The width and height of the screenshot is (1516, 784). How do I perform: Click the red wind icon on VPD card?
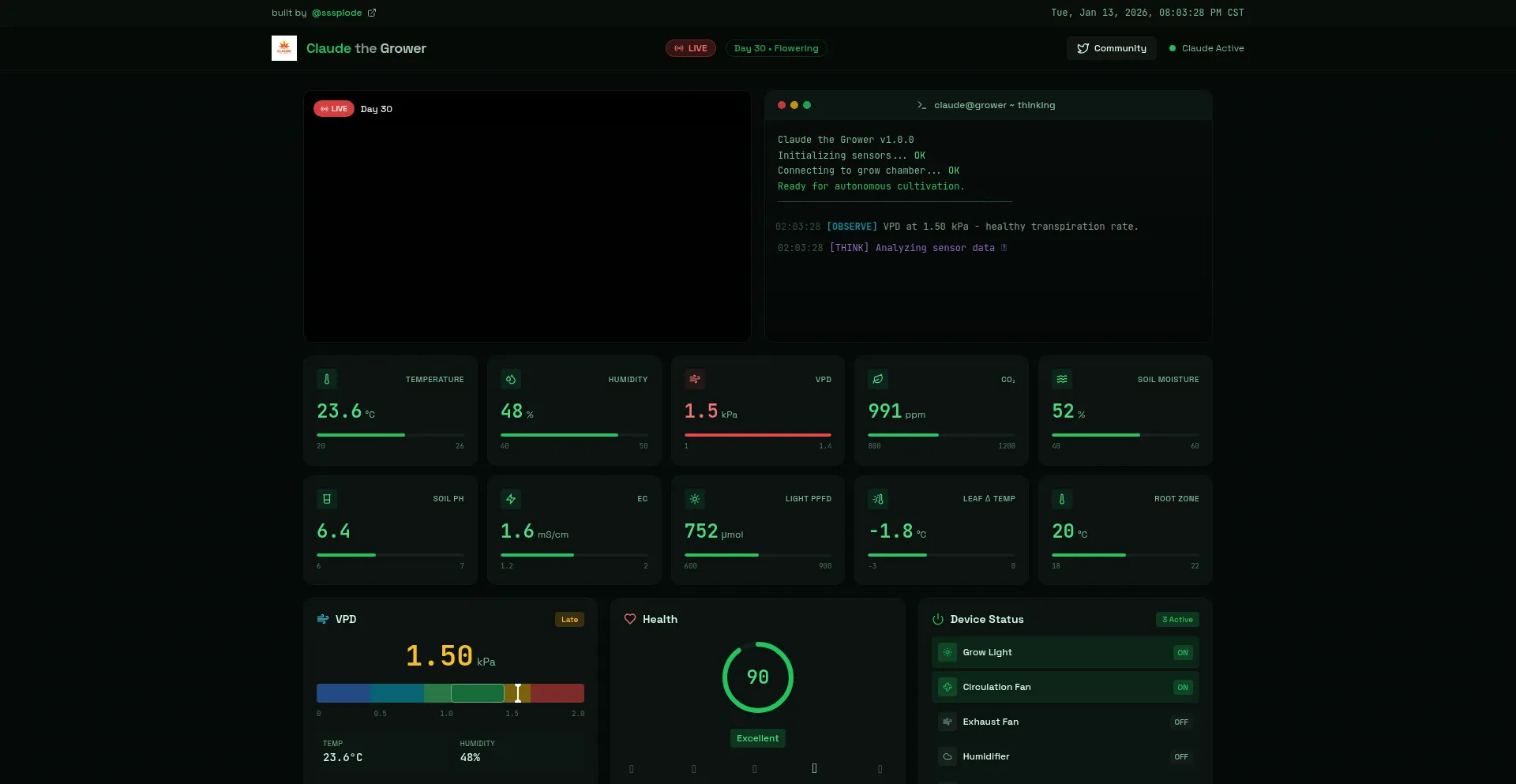[695, 379]
